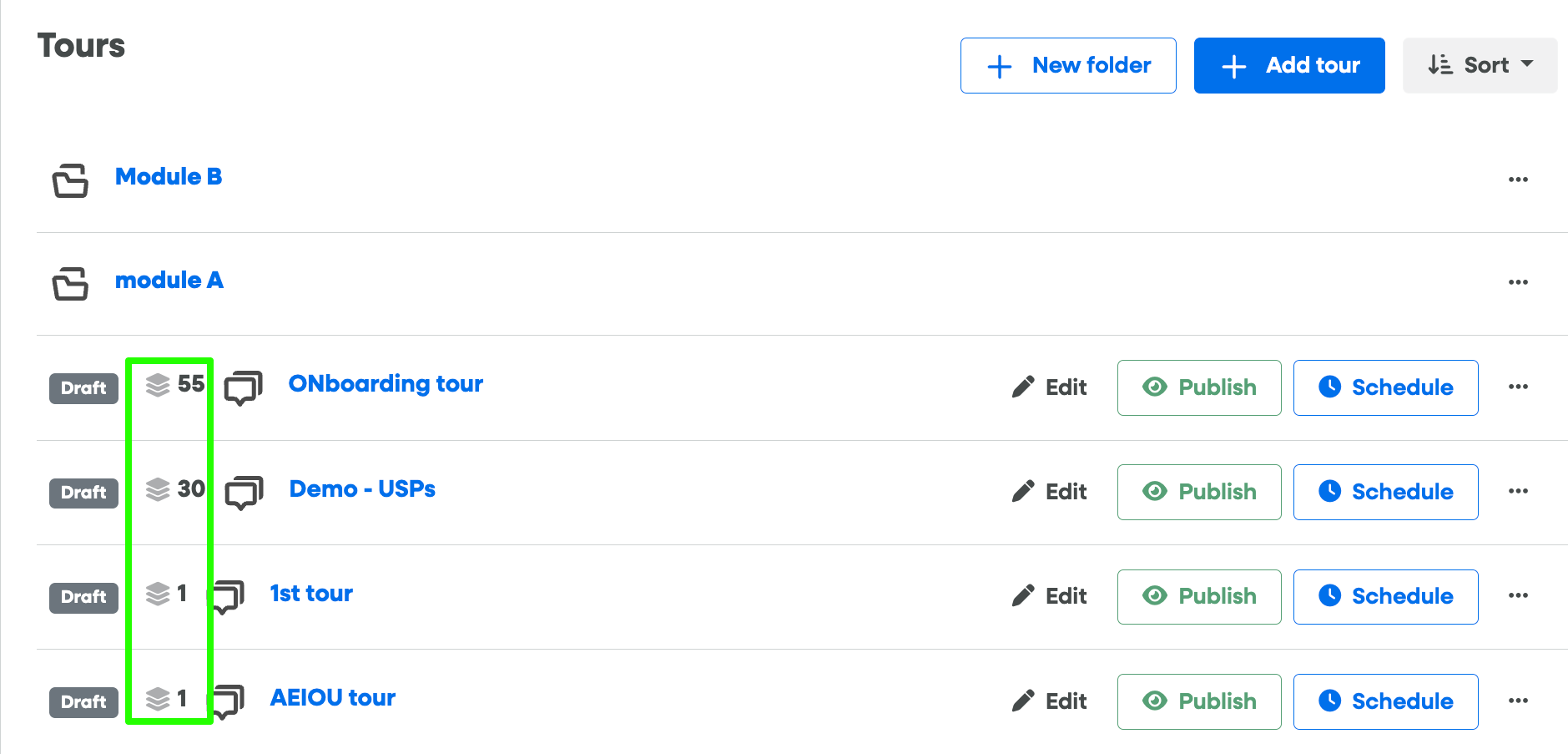Click the layers icon showing 30 steps
The width and height of the screenshot is (1568, 754).
point(158,489)
